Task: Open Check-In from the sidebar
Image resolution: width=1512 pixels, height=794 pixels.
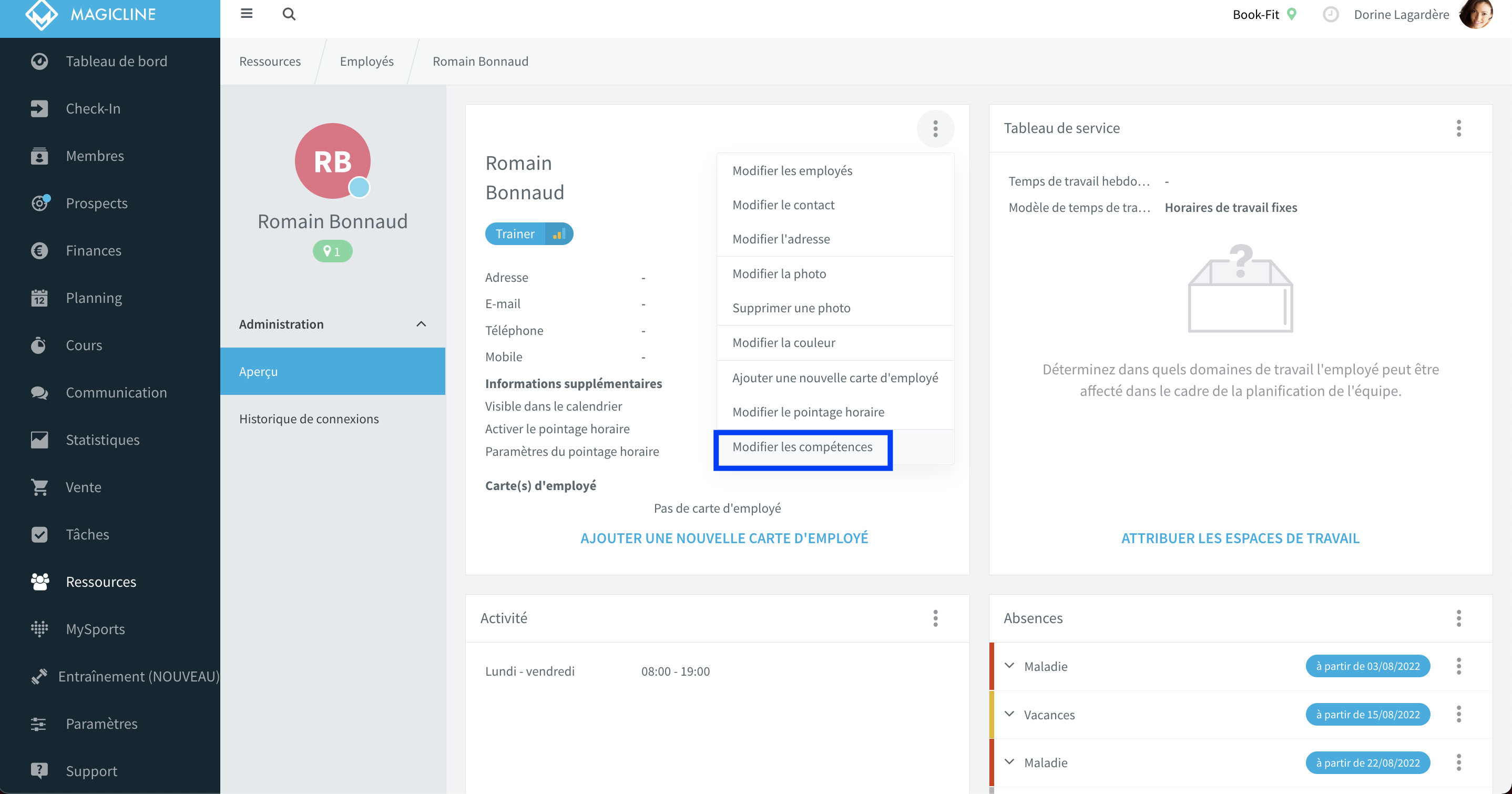Action: (93, 108)
